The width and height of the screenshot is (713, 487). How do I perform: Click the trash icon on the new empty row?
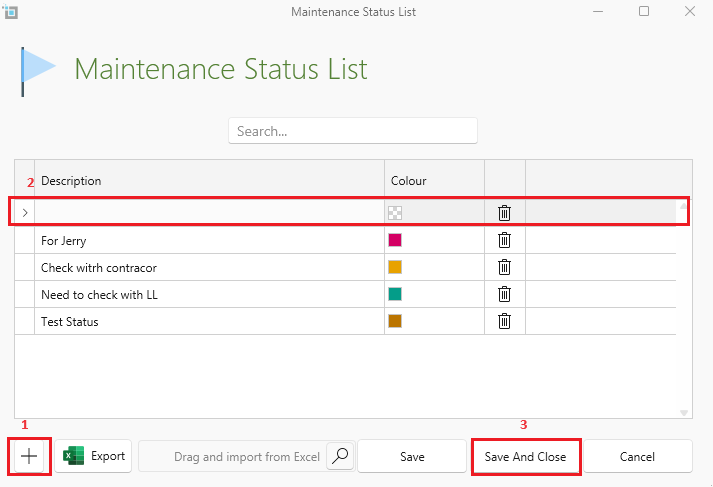point(505,212)
